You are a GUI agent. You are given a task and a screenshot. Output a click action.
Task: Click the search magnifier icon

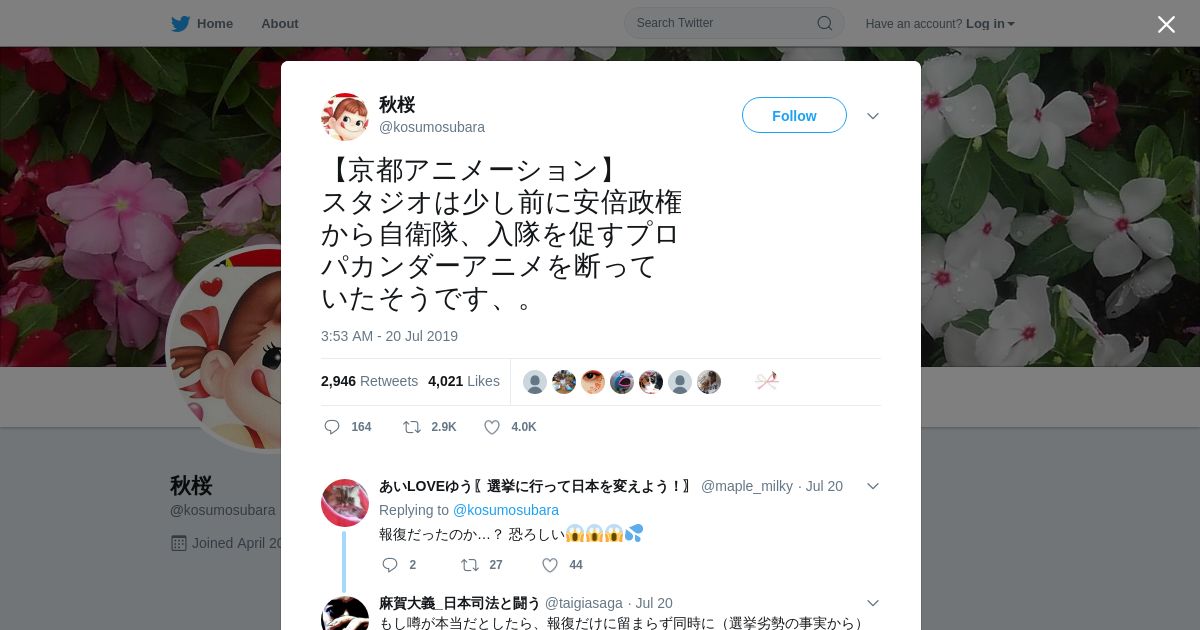point(824,23)
